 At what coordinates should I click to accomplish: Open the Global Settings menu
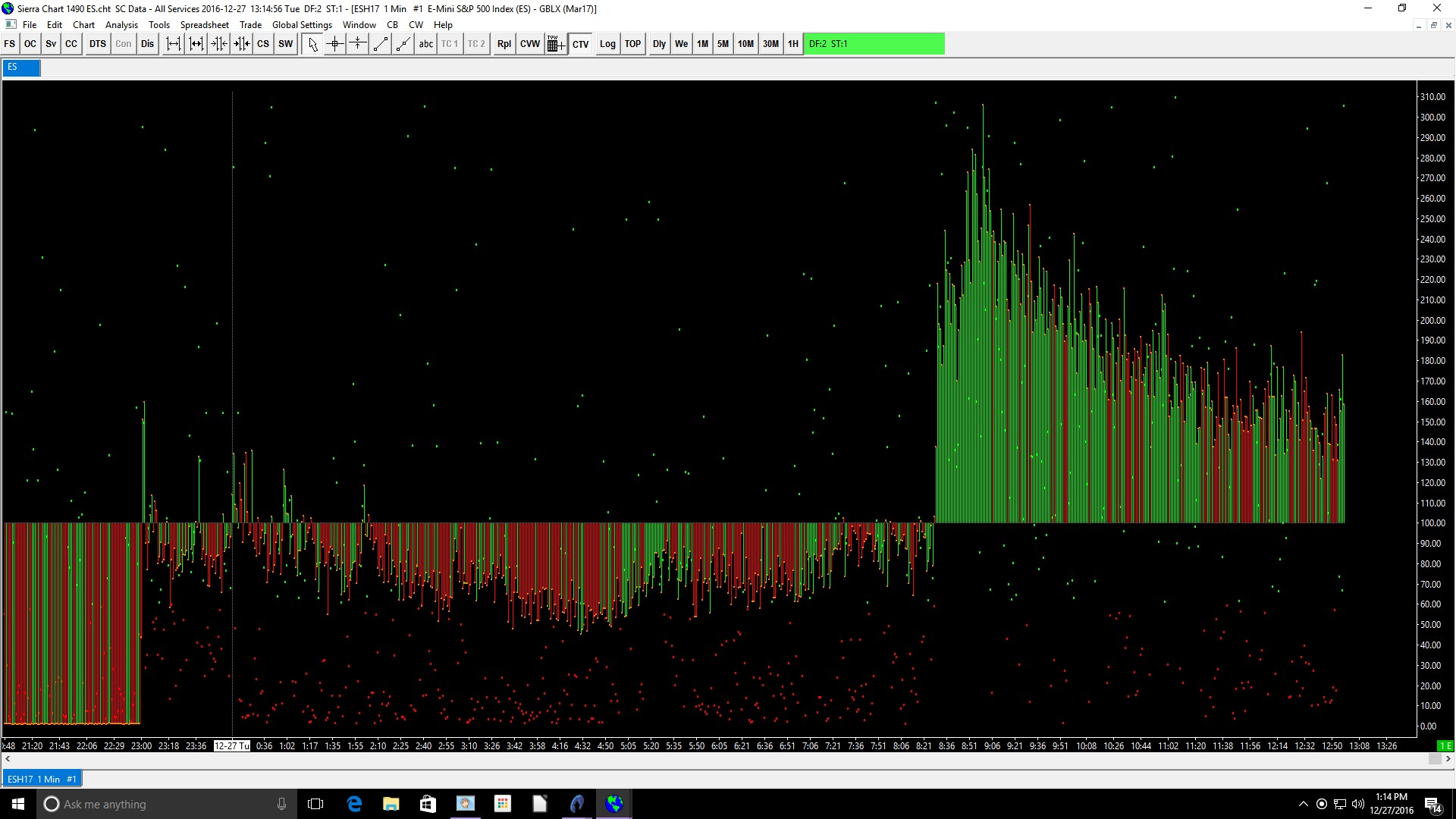click(x=302, y=25)
